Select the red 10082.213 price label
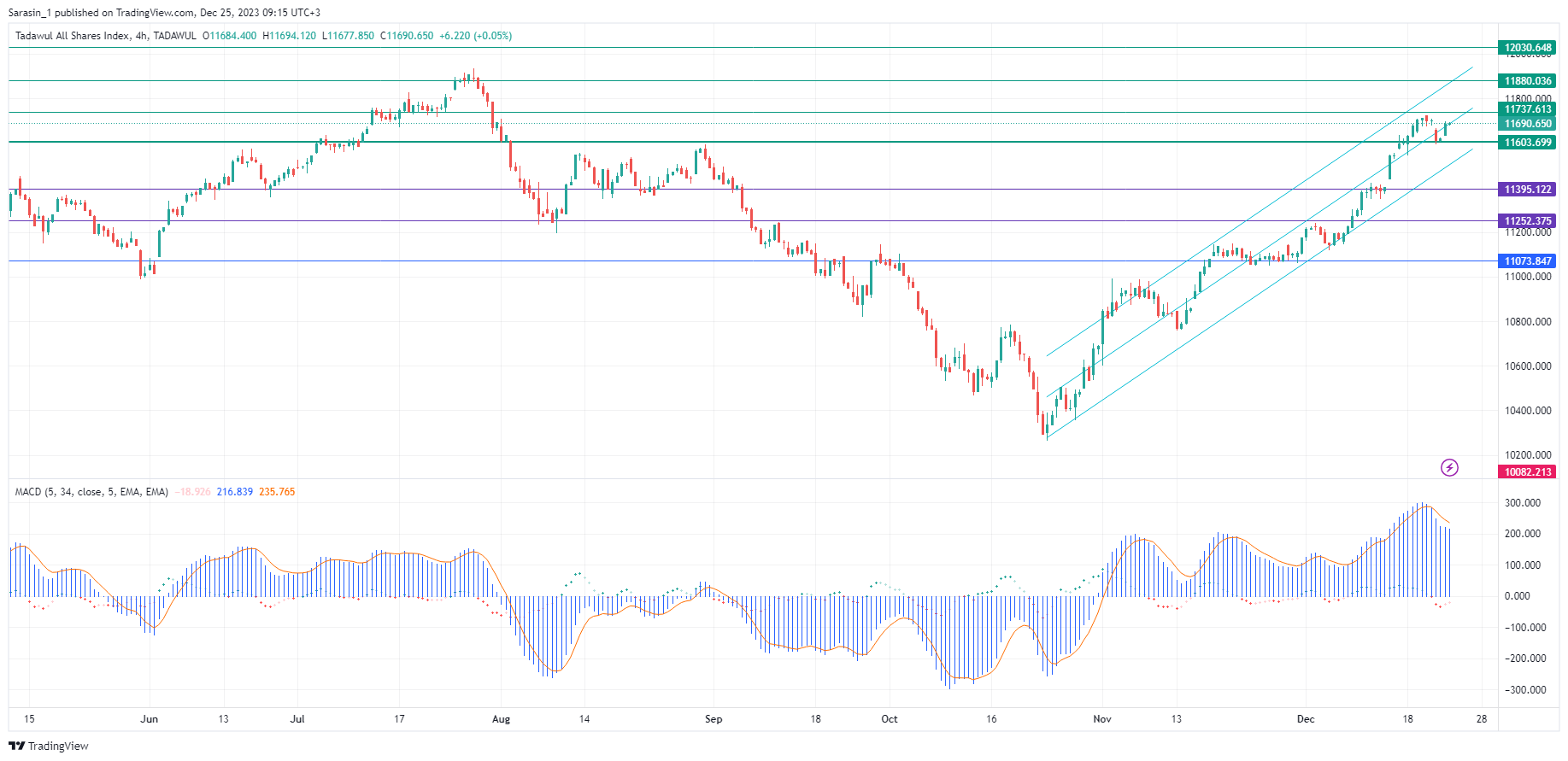 [x=1528, y=472]
